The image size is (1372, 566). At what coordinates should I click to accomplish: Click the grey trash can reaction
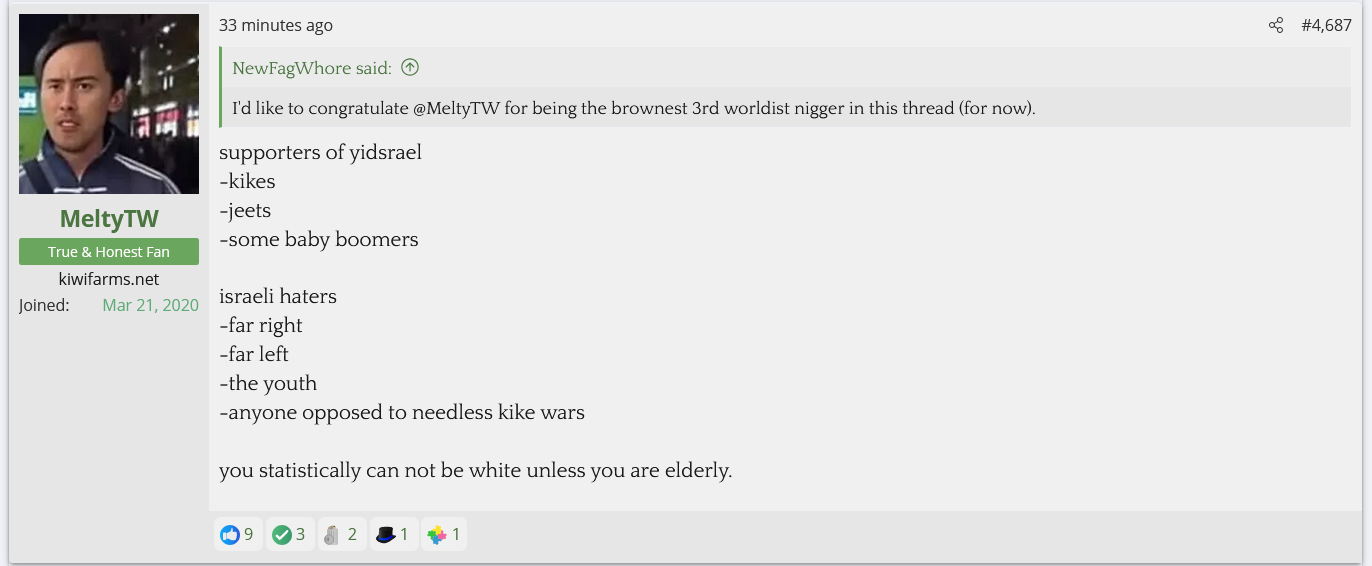pos(332,535)
